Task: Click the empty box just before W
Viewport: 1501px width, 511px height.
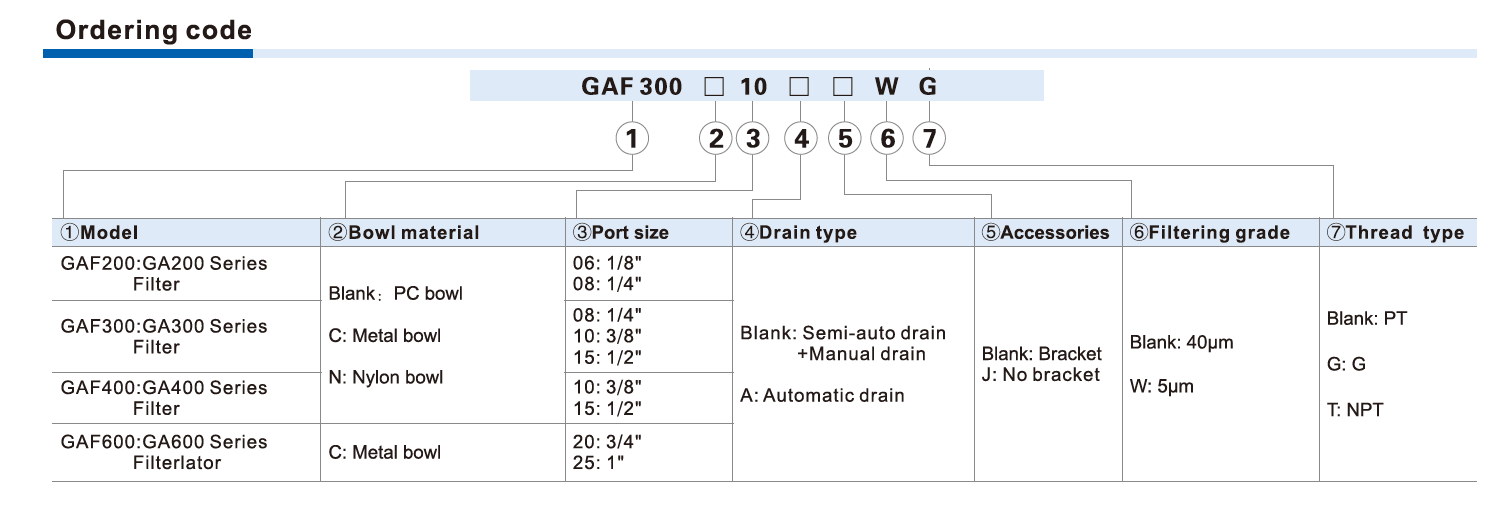Action: [x=843, y=87]
